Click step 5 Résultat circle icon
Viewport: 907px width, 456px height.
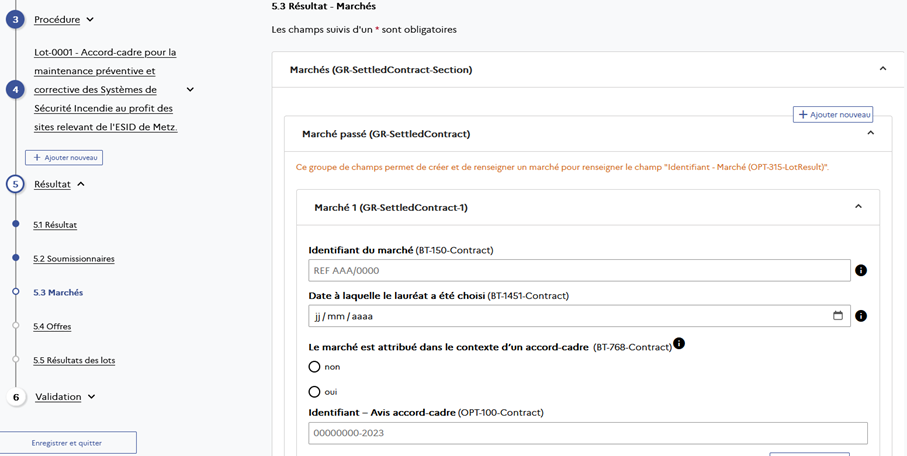click(x=16, y=185)
